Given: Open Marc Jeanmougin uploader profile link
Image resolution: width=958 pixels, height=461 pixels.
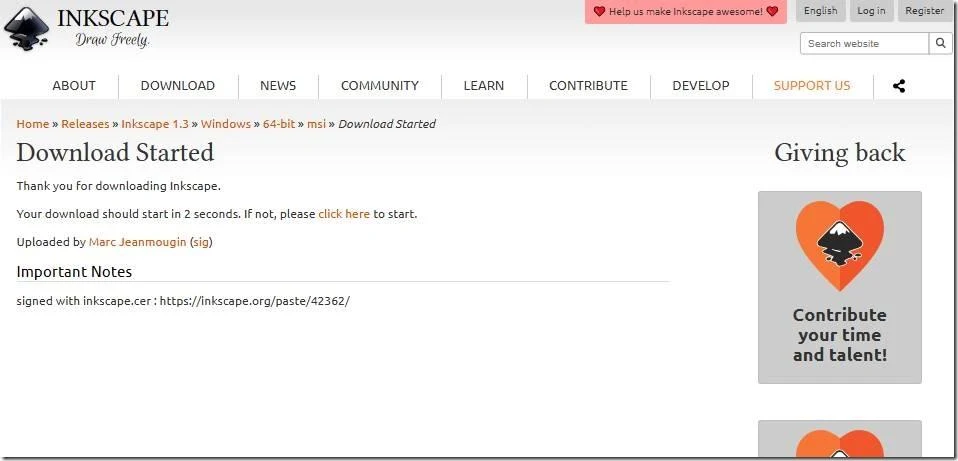Looking at the screenshot, I should (x=137, y=242).
